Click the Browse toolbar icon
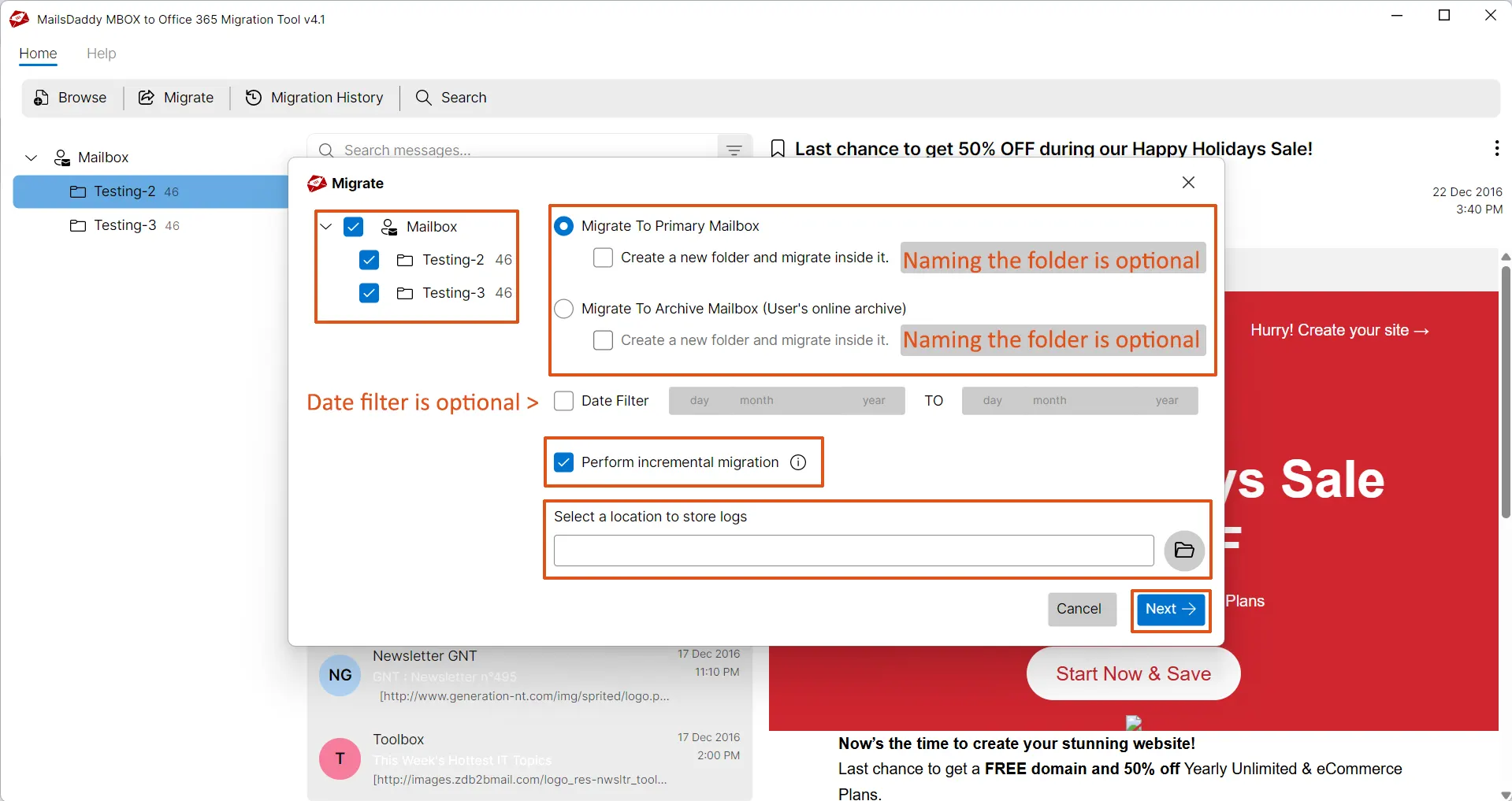1512x801 pixels. click(42, 98)
